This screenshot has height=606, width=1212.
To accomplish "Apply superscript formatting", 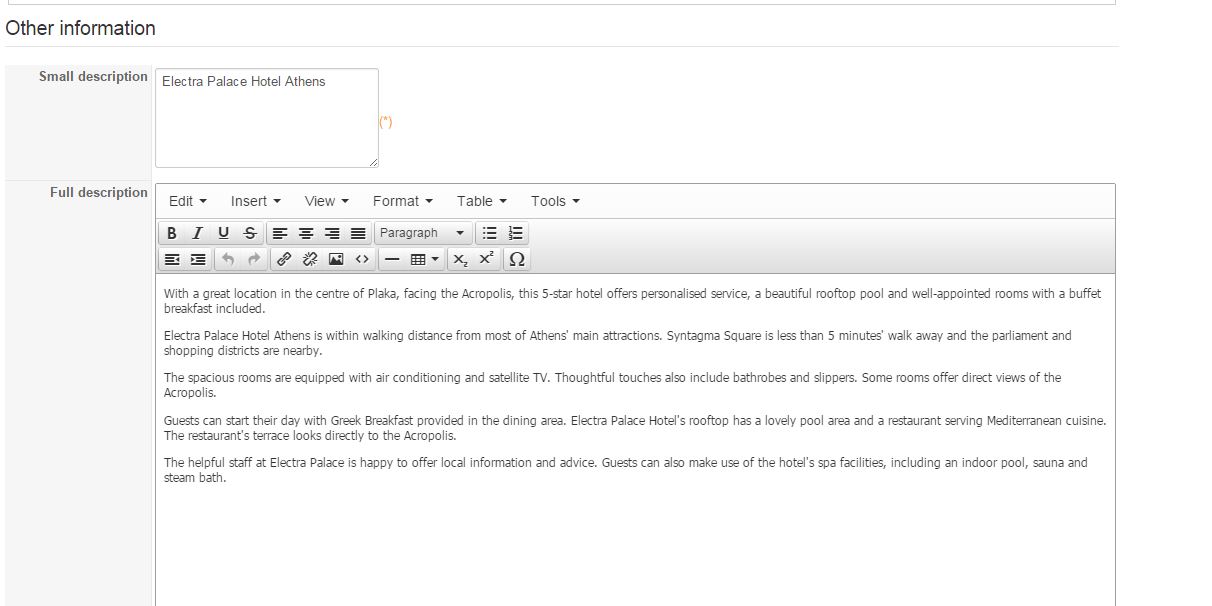I will pos(486,259).
